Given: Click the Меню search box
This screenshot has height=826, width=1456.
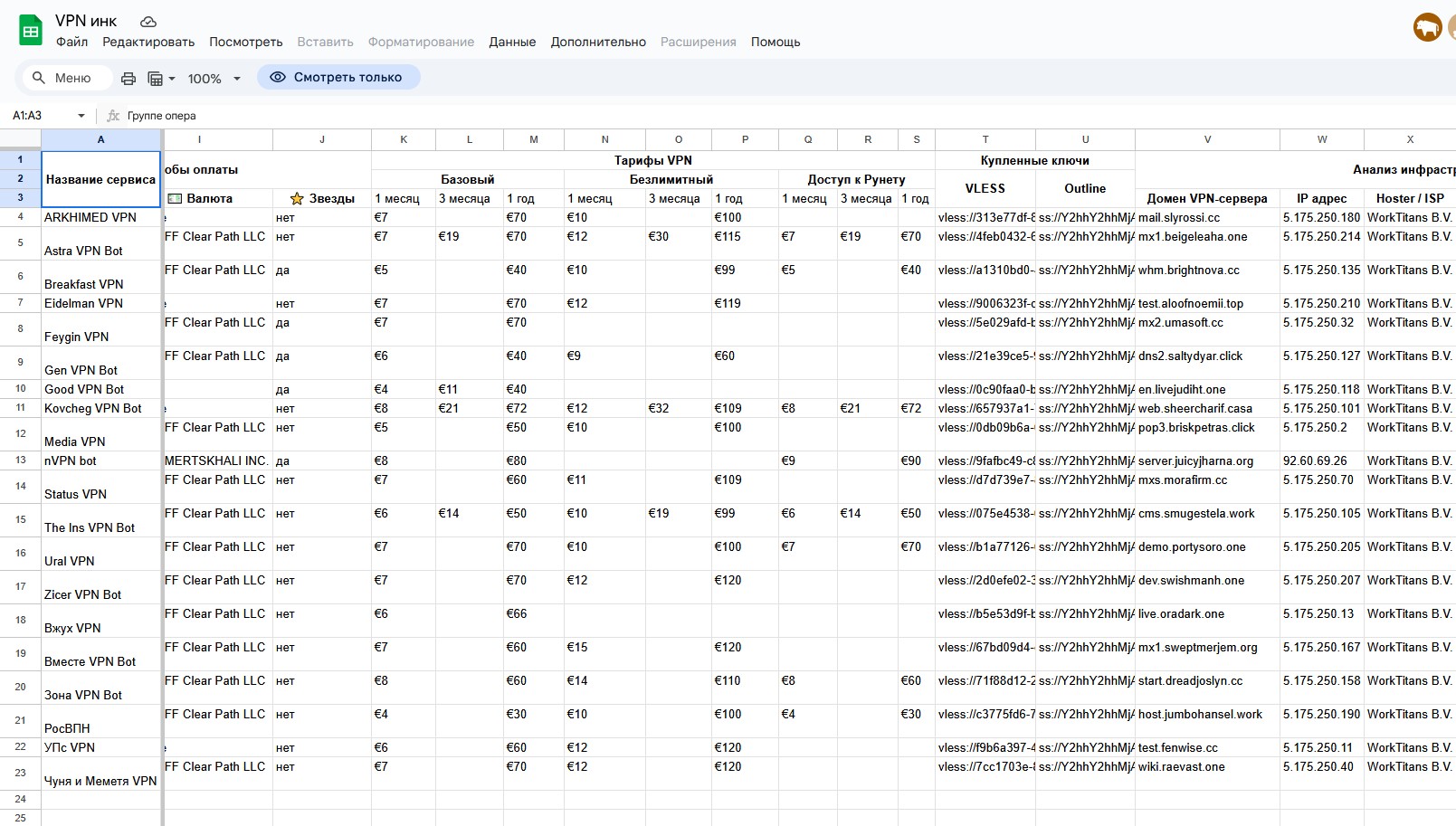Looking at the screenshot, I should (x=63, y=78).
